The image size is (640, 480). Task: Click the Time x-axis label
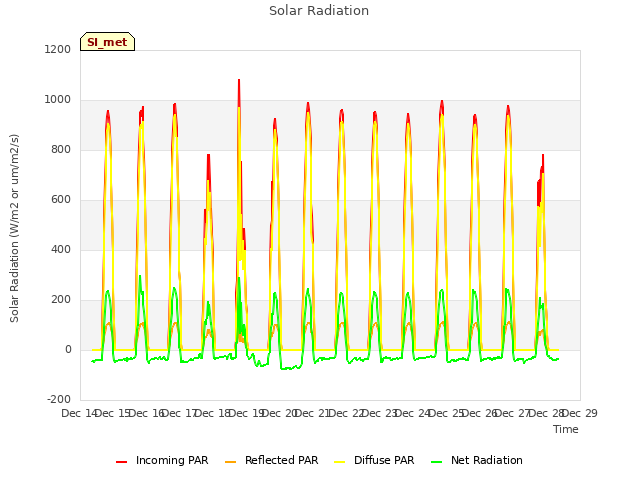(566, 429)
